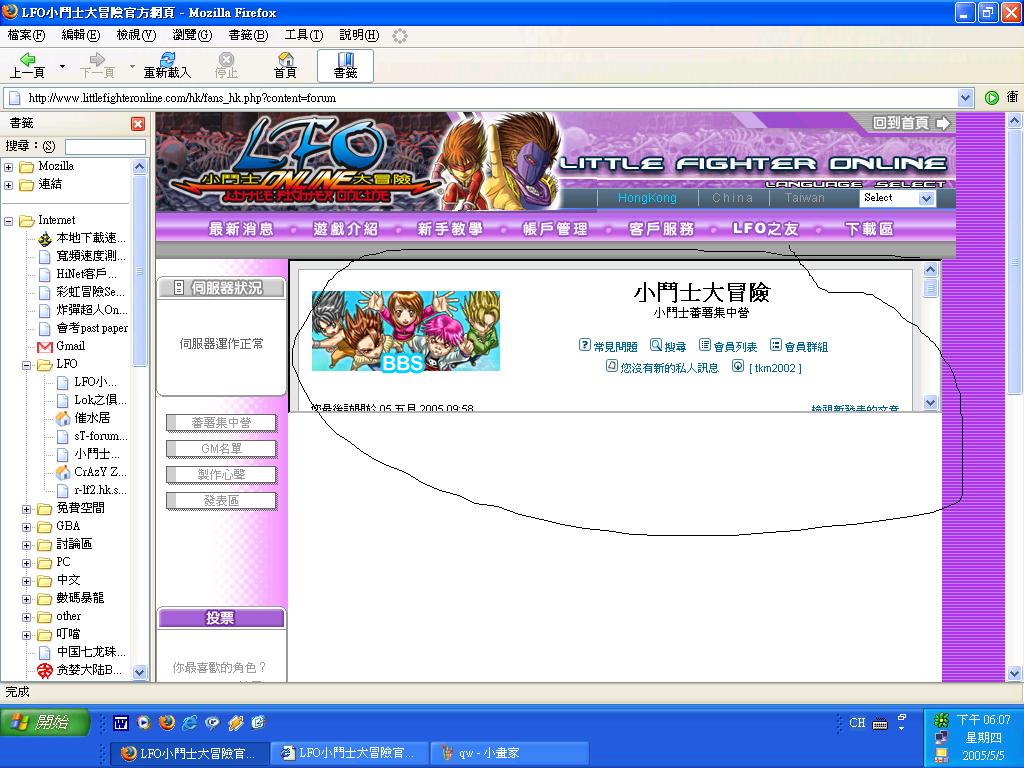Close the bookmarks sidebar with red X
This screenshot has height=768, width=1024.
pyautogui.click(x=138, y=124)
